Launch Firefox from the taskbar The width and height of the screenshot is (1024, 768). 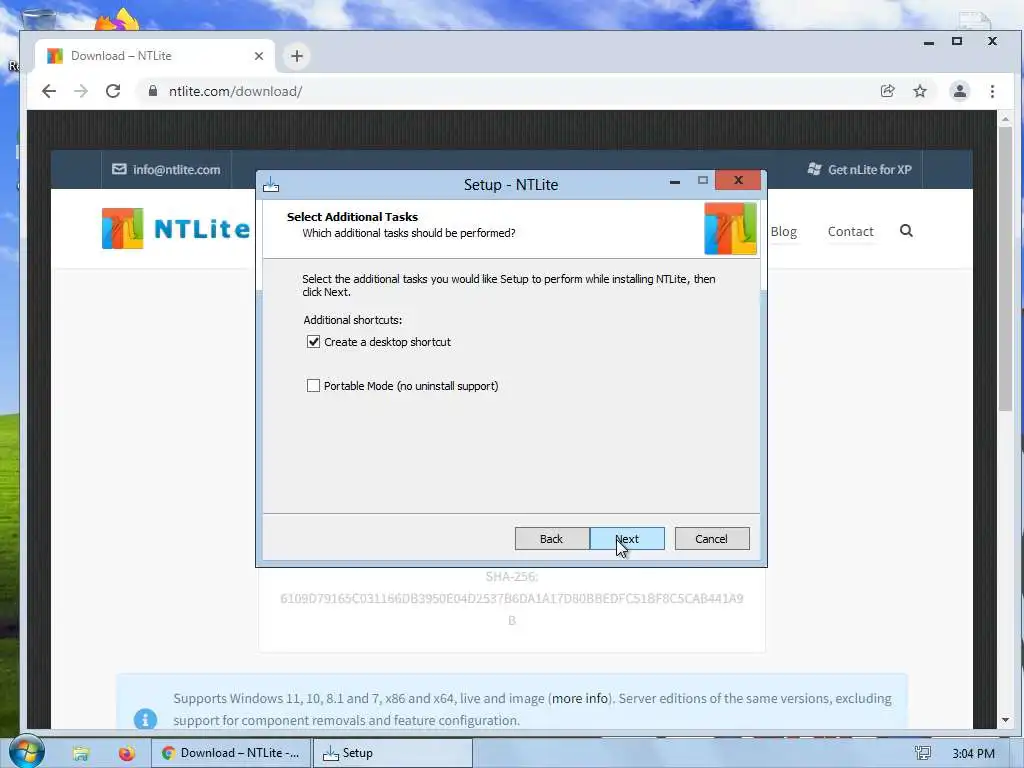(127, 753)
